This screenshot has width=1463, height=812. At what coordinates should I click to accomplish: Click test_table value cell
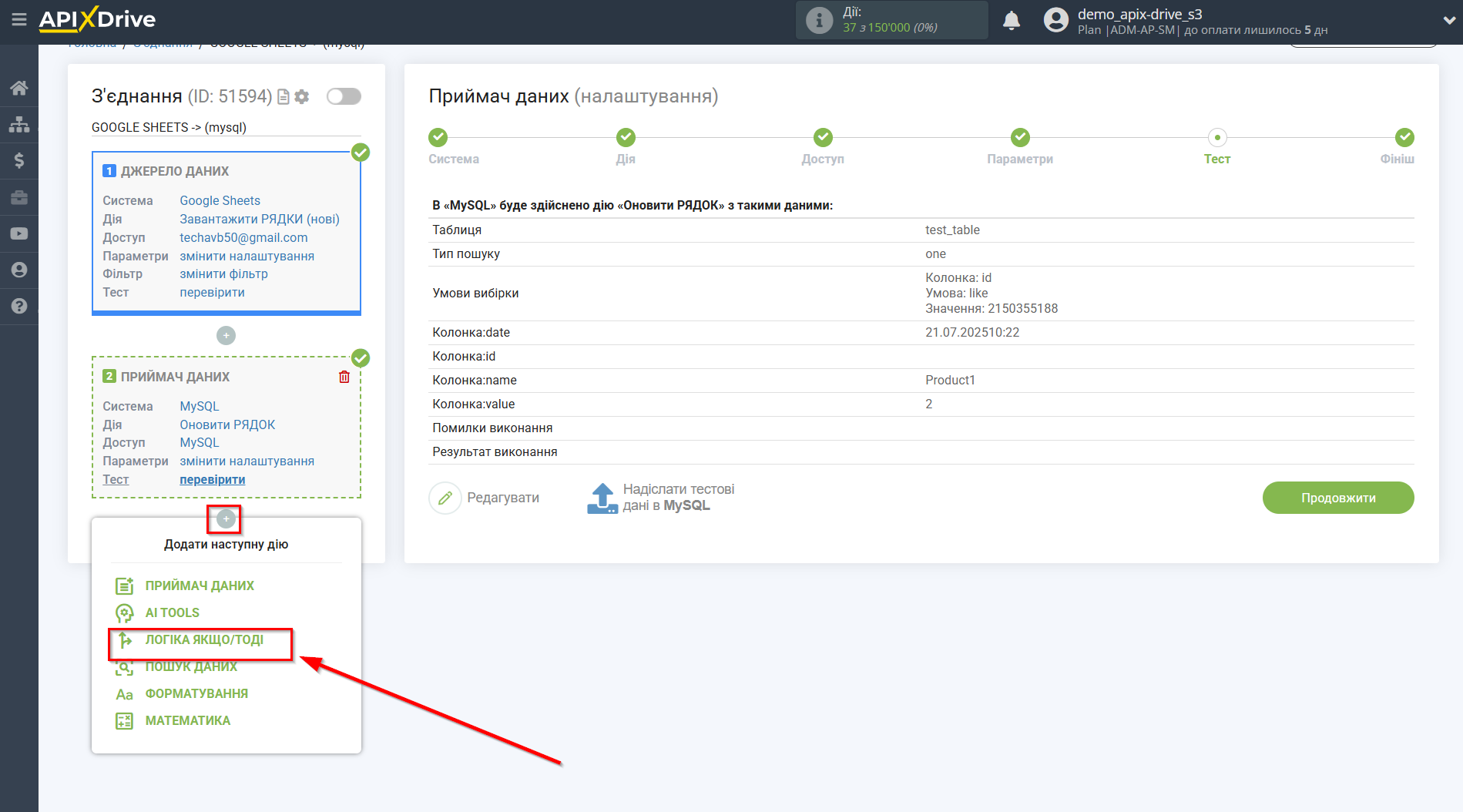click(952, 230)
